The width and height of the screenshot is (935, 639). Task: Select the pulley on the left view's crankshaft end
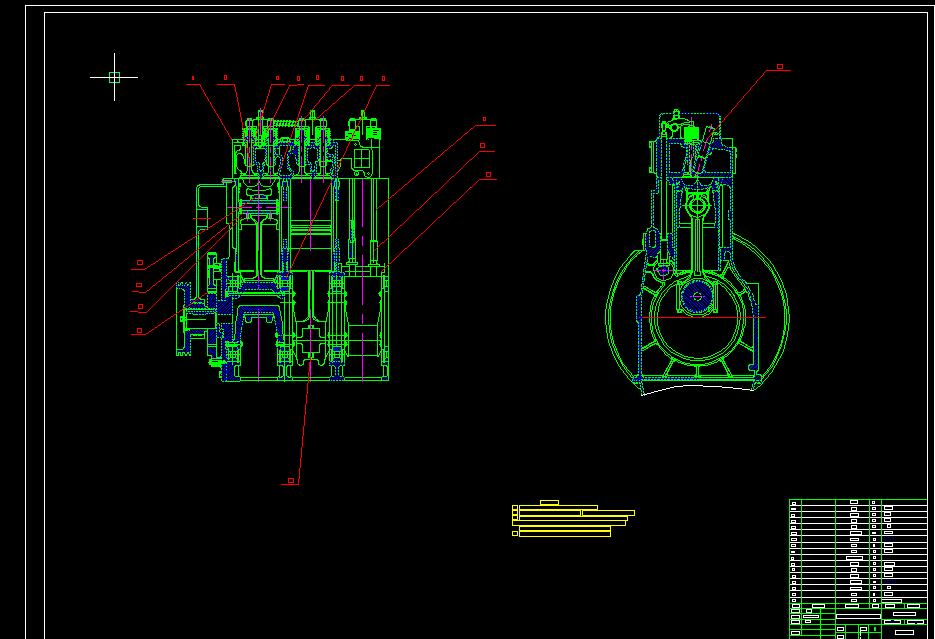coord(184,320)
